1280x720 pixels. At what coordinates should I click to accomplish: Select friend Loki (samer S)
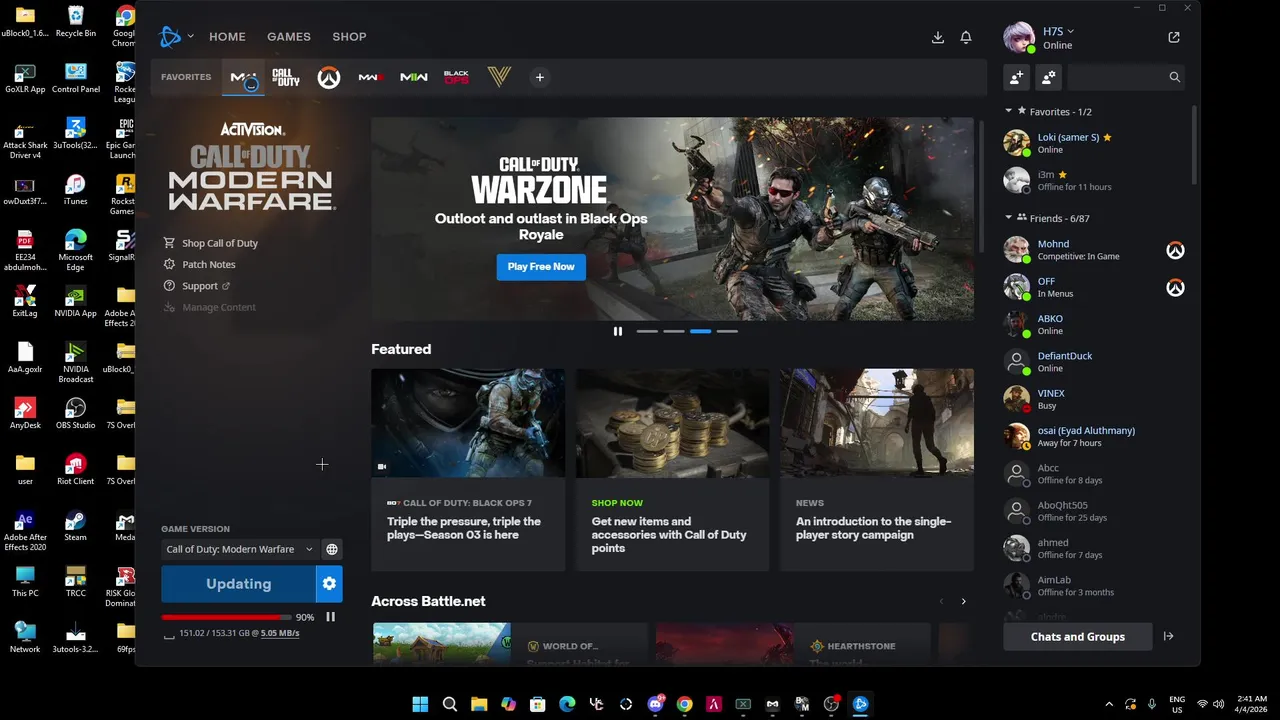pyautogui.click(x=1095, y=143)
